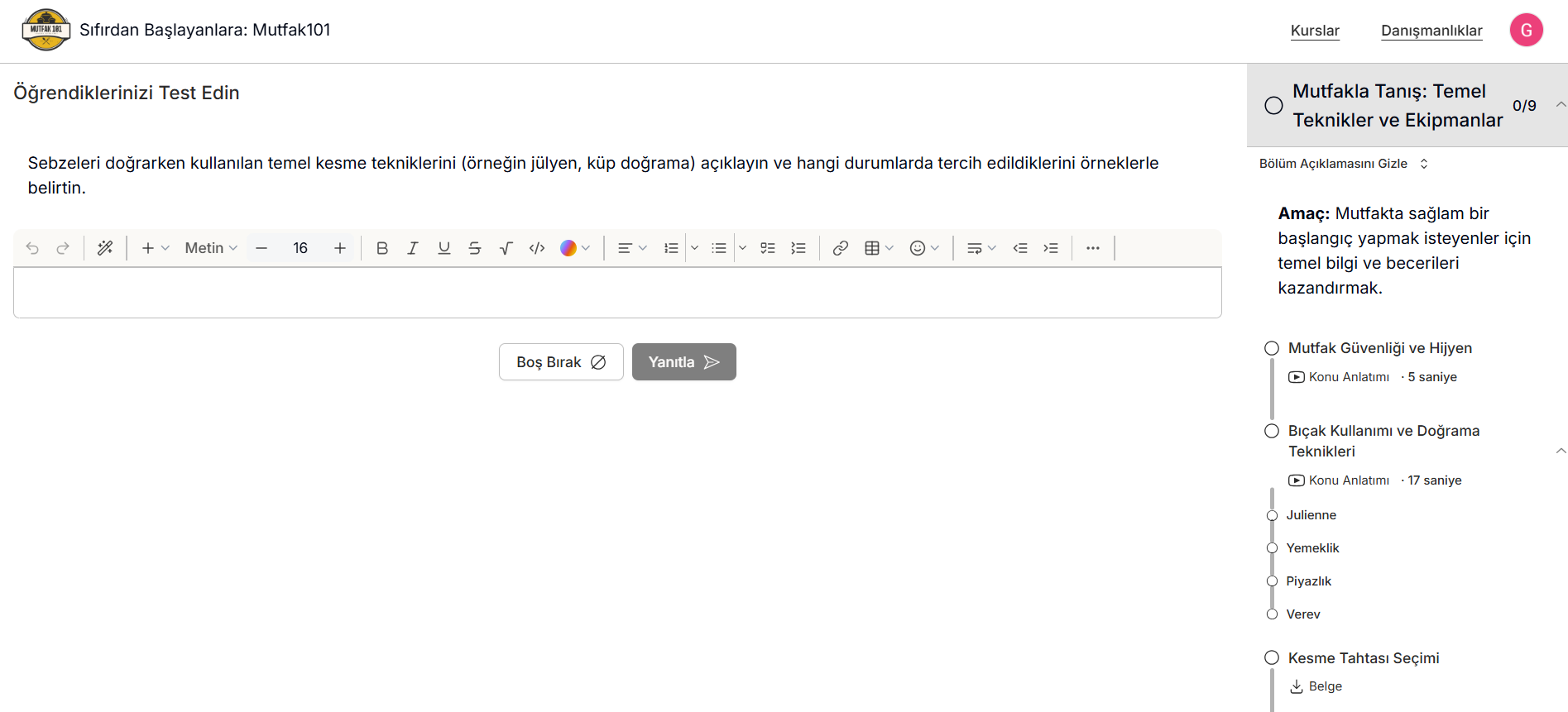Click the Julienne step circle
1568x712 pixels.
1273,515
